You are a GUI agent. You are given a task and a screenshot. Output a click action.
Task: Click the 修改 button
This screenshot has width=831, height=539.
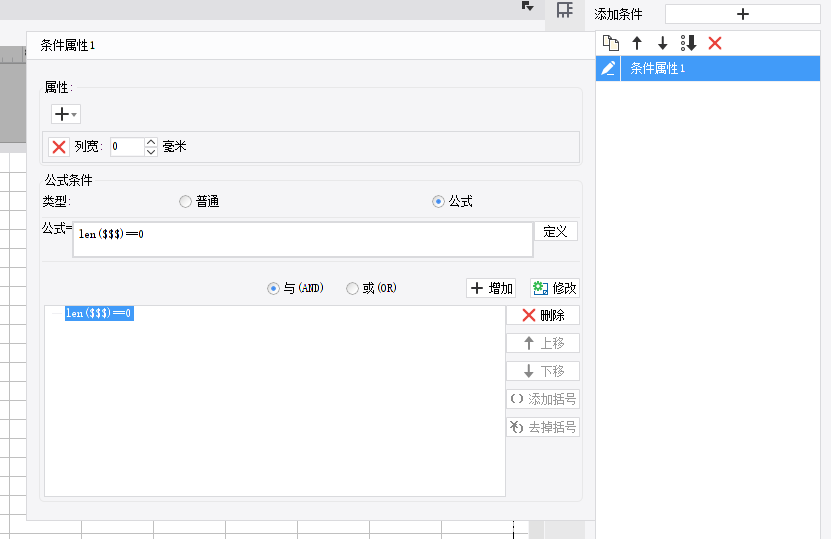tap(555, 288)
